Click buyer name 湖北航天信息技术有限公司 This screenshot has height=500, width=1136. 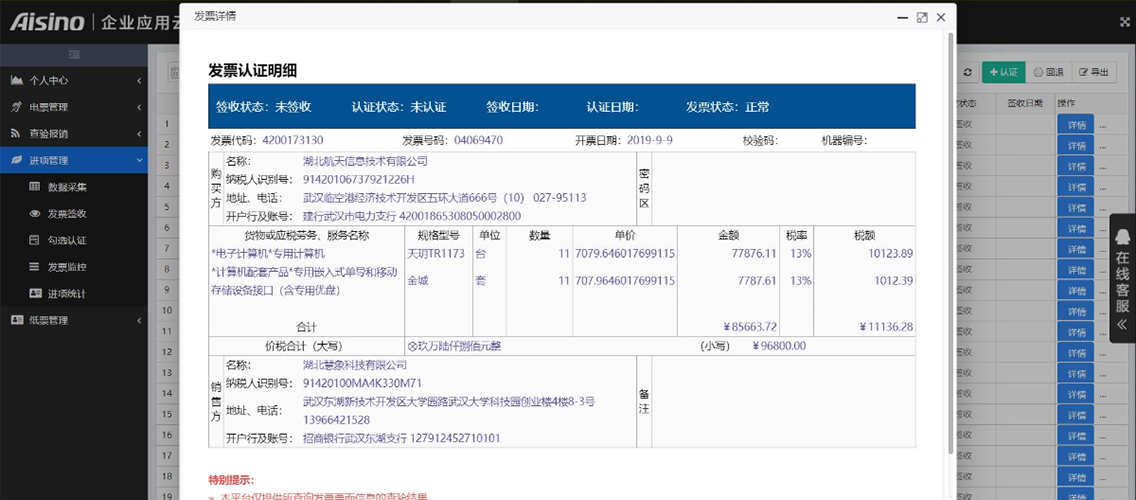click(365, 161)
